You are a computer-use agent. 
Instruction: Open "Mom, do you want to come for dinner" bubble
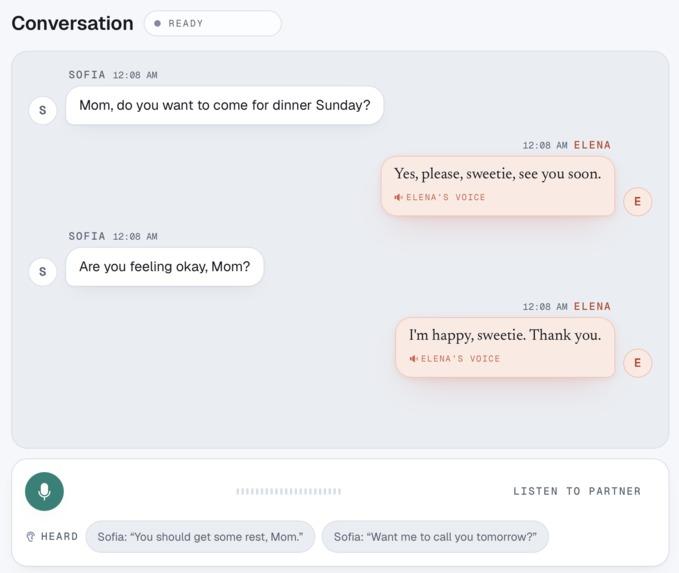click(224, 105)
